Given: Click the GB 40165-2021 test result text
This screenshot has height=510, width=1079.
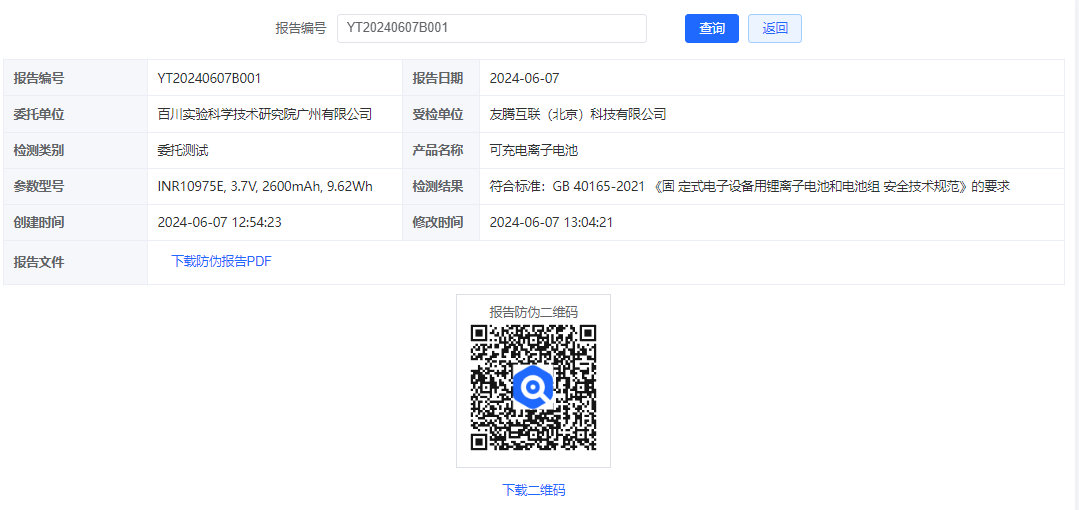Looking at the screenshot, I should tap(749, 186).
